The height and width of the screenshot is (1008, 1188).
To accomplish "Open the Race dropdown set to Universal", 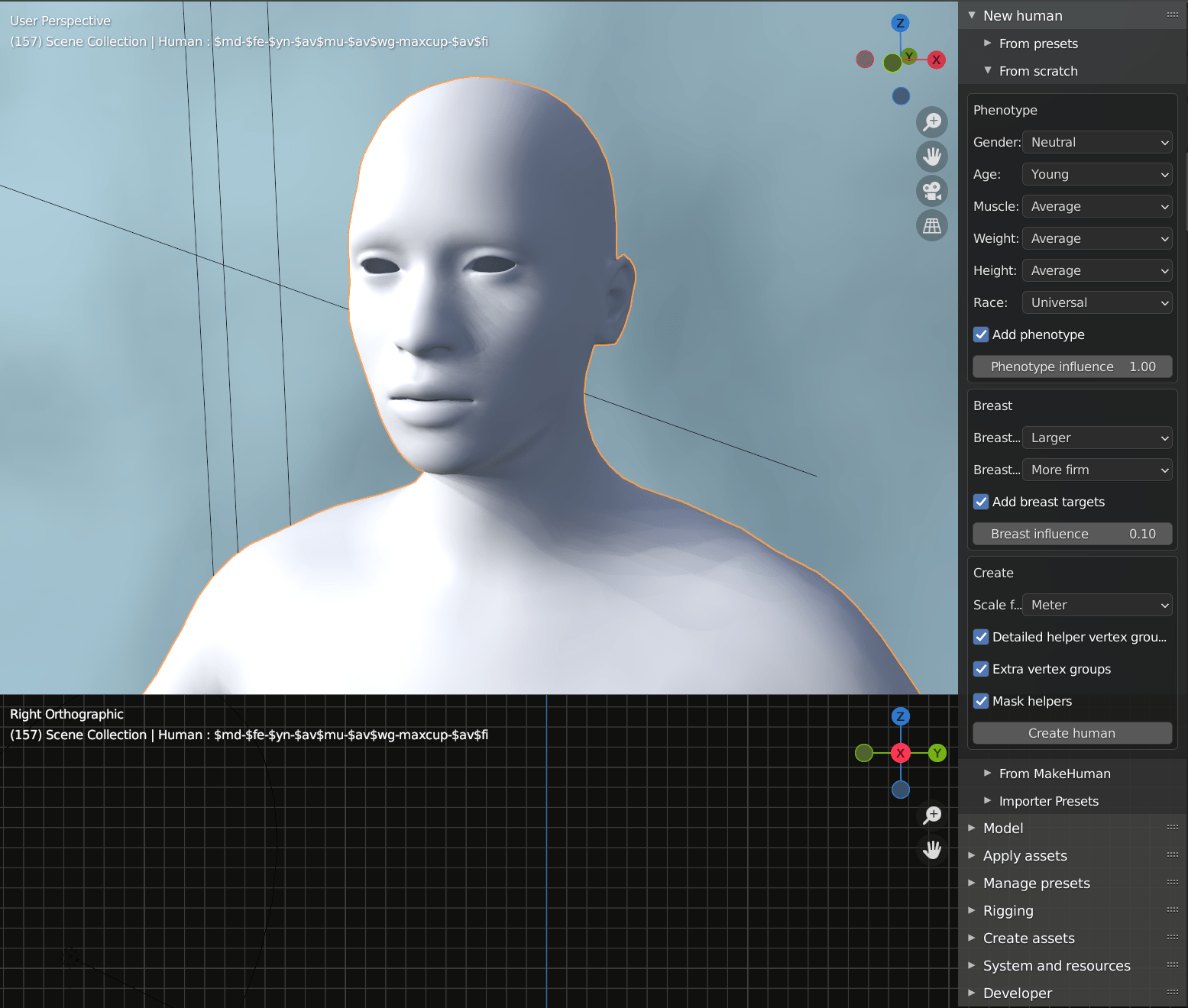I will (1096, 302).
